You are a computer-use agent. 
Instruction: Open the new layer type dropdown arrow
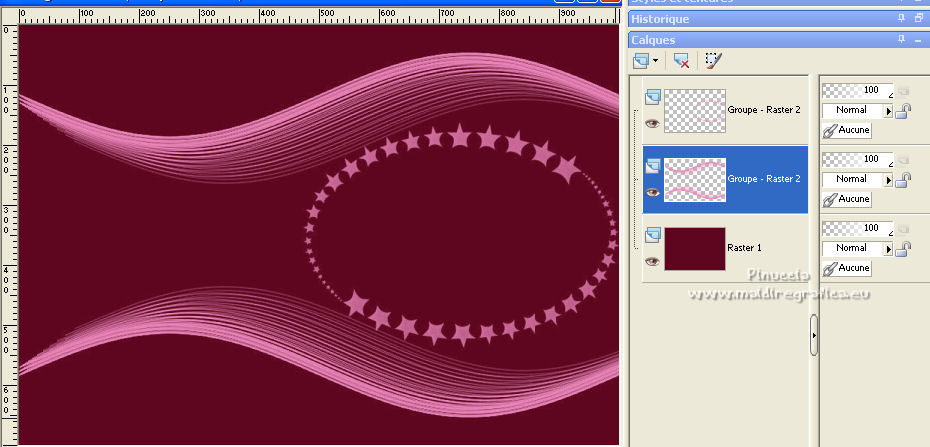point(655,60)
